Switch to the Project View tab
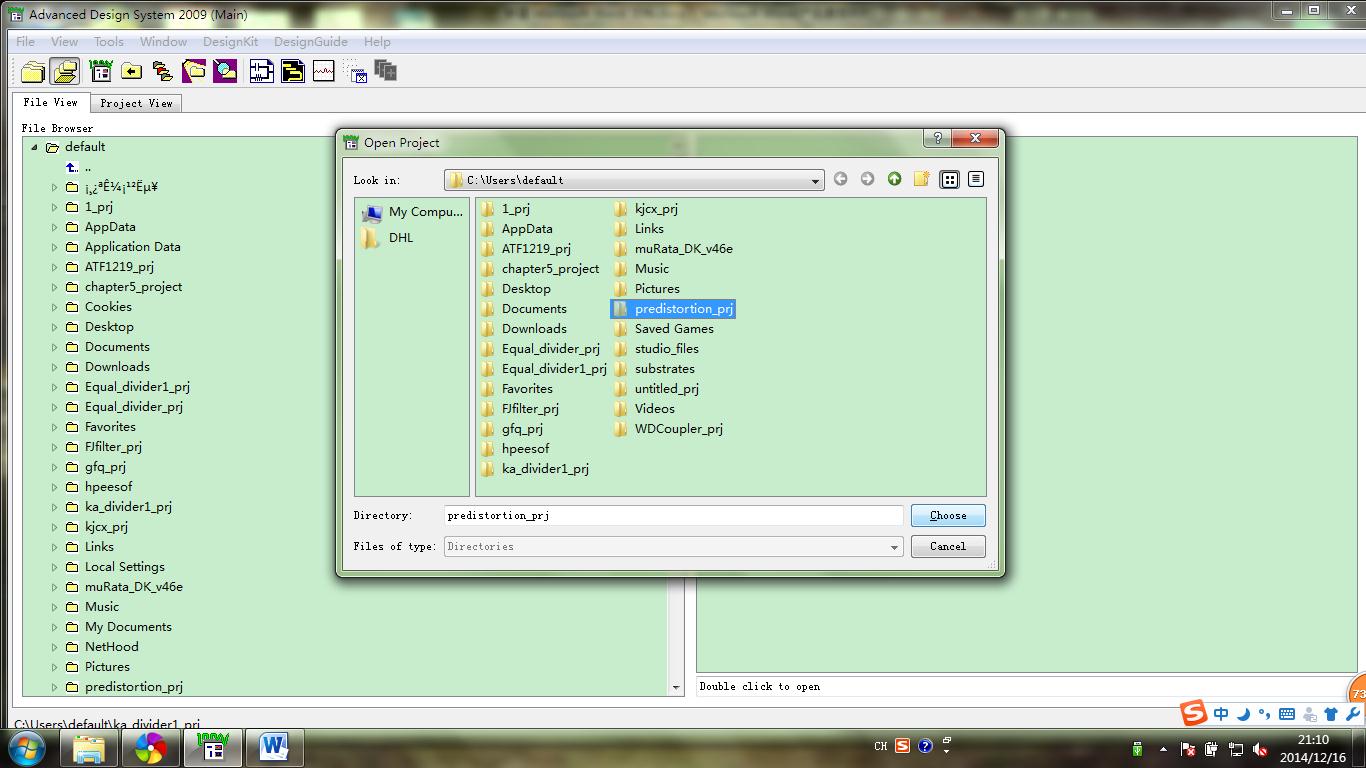This screenshot has height=768, width=1366. 136,103
